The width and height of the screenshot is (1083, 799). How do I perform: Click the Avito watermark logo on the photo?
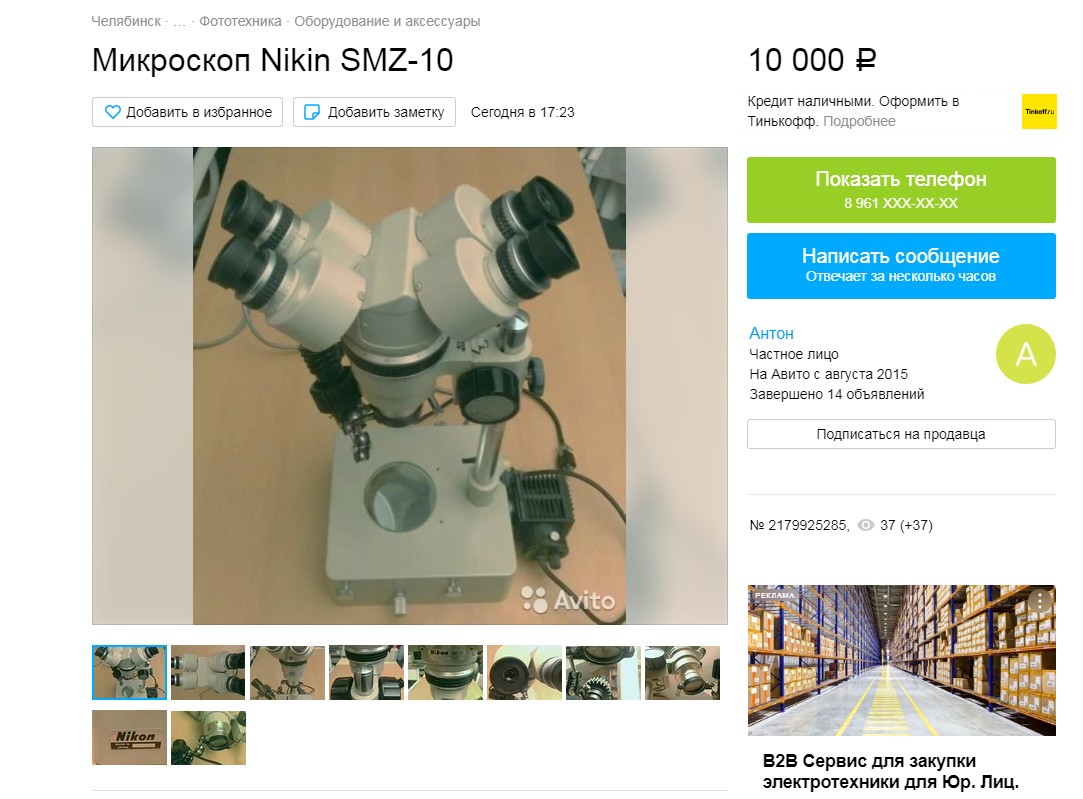tap(567, 599)
